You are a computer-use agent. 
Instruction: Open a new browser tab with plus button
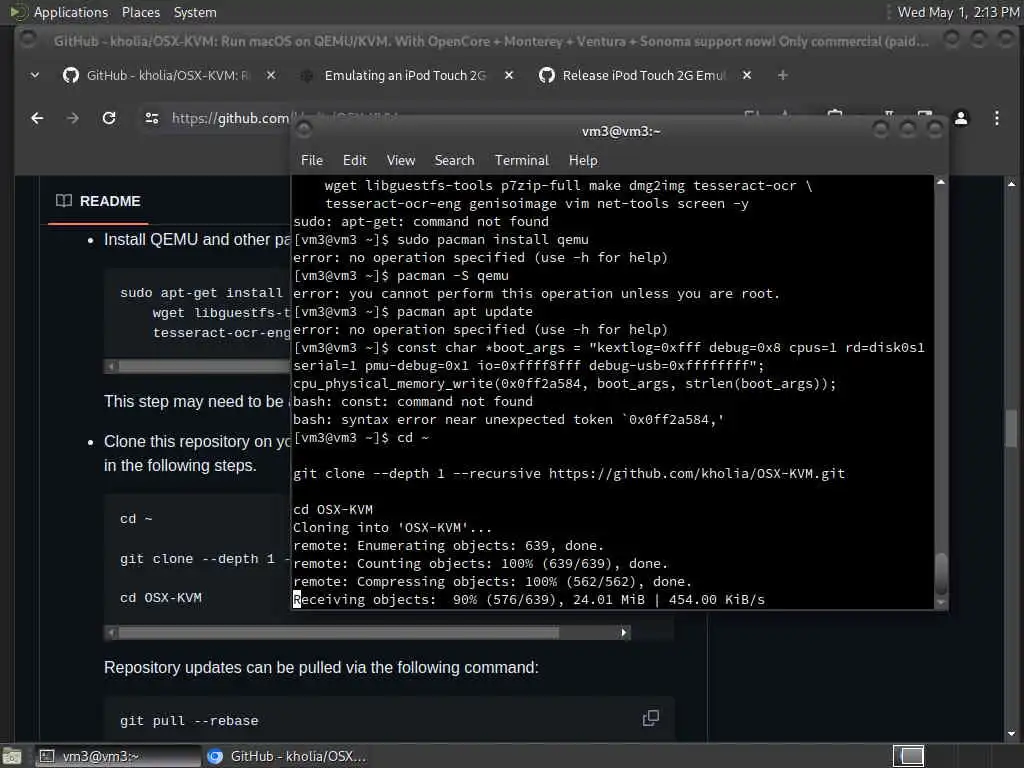coord(782,76)
